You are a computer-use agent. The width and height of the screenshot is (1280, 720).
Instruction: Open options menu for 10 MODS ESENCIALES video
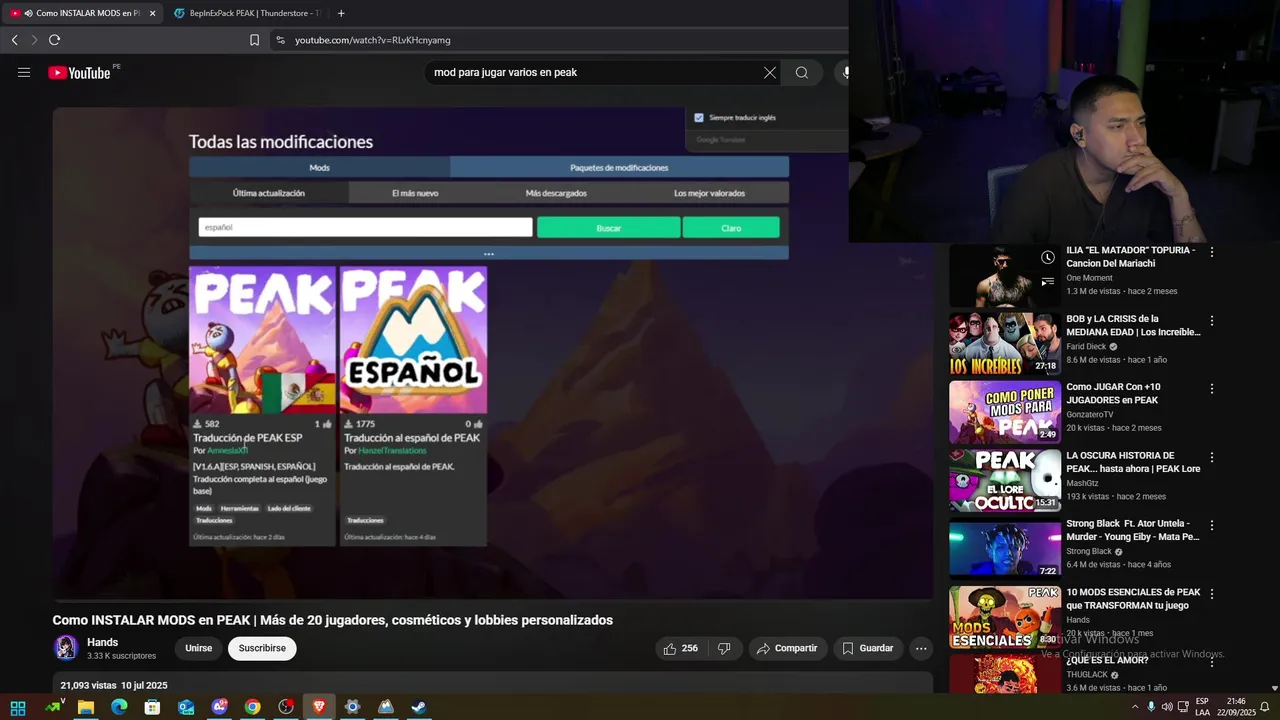(1212, 594)
